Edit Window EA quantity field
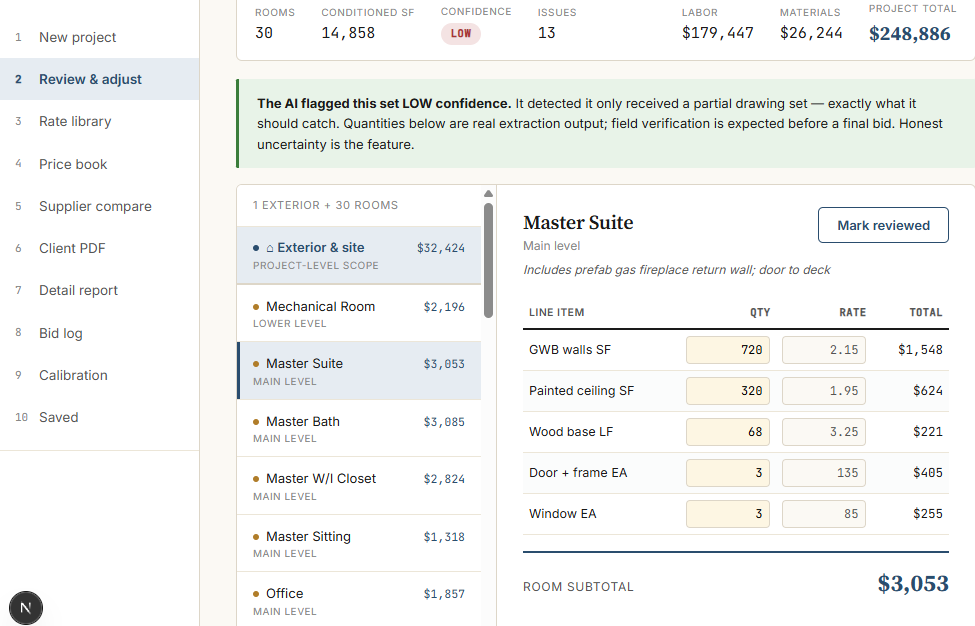Viewport: 975px width, 626px height. coord(728,514)
